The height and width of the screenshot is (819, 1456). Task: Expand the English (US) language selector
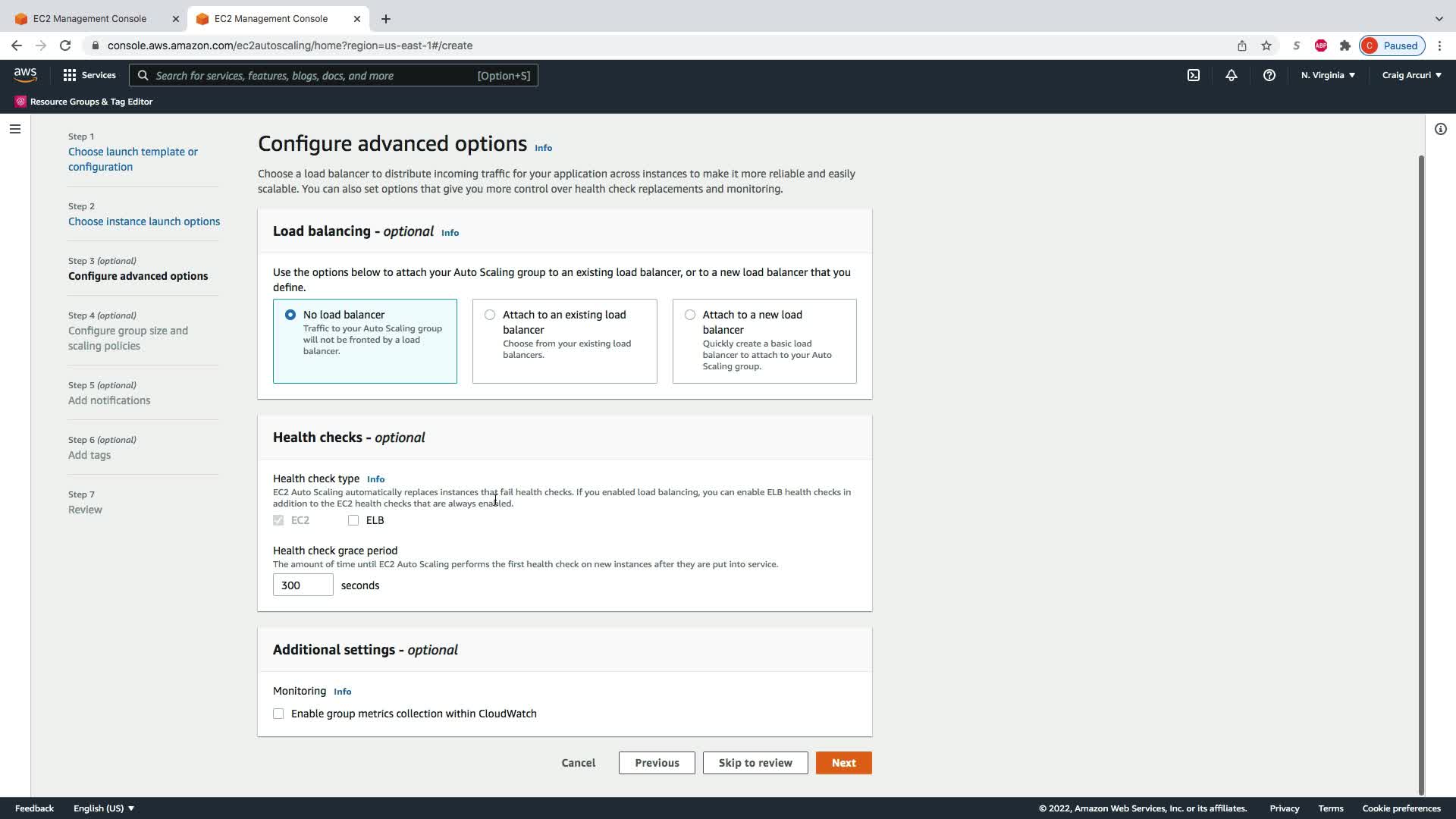(x=104, y=808)
